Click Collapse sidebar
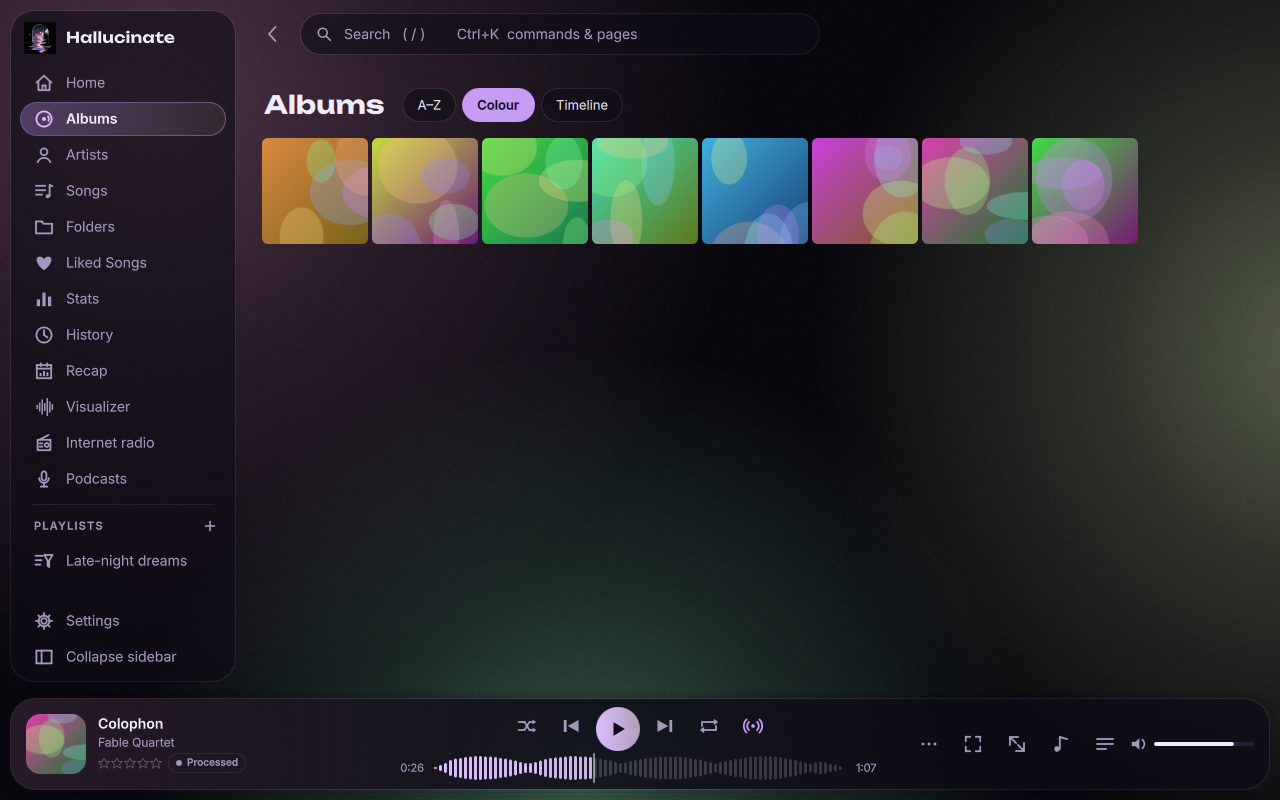Image resolution: width=1280 pixels, height=800 pixels. (x=122, y=657)
